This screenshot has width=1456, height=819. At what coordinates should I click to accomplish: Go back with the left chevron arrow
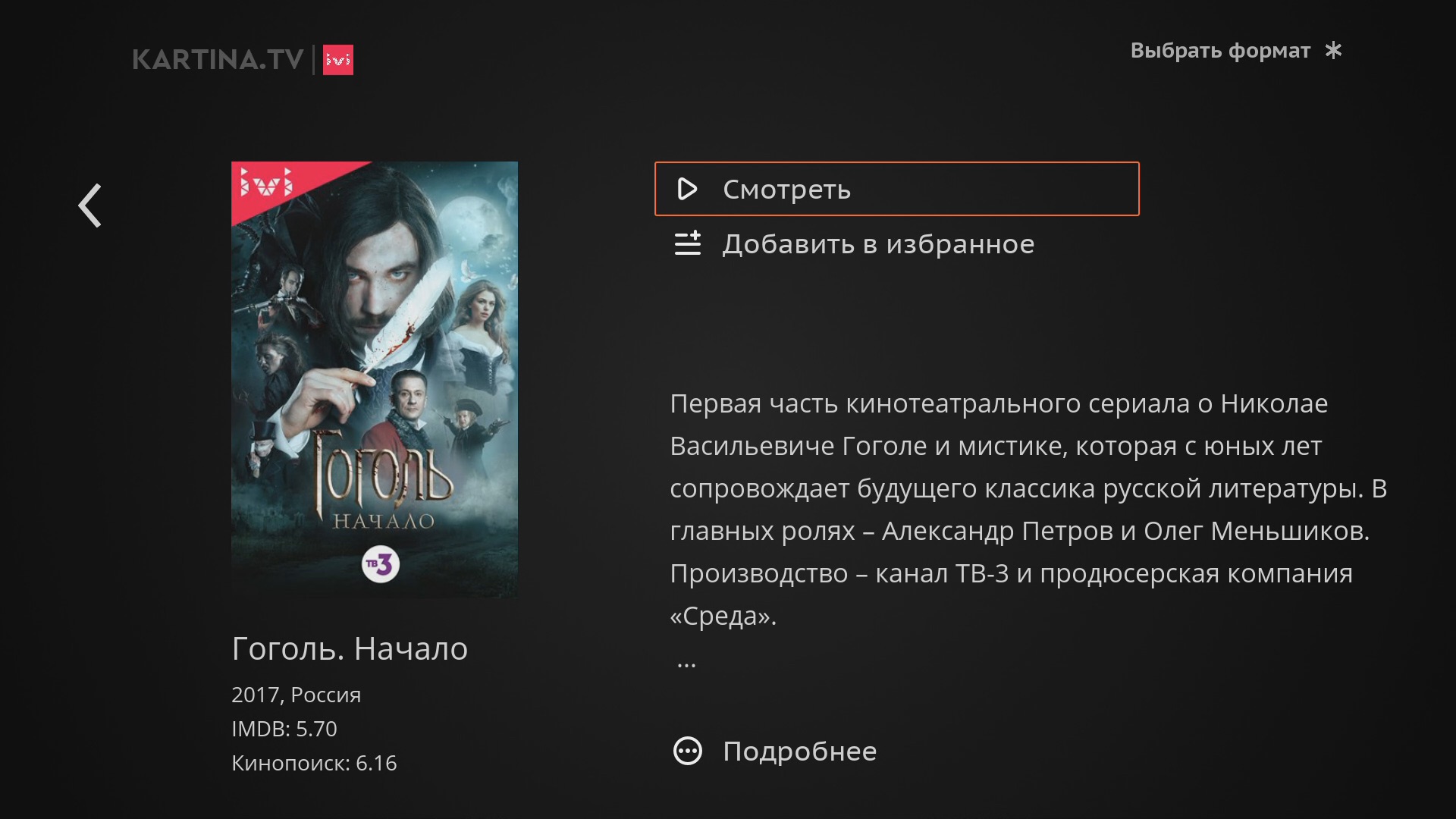pyautogui.click(x=90, y=206)
